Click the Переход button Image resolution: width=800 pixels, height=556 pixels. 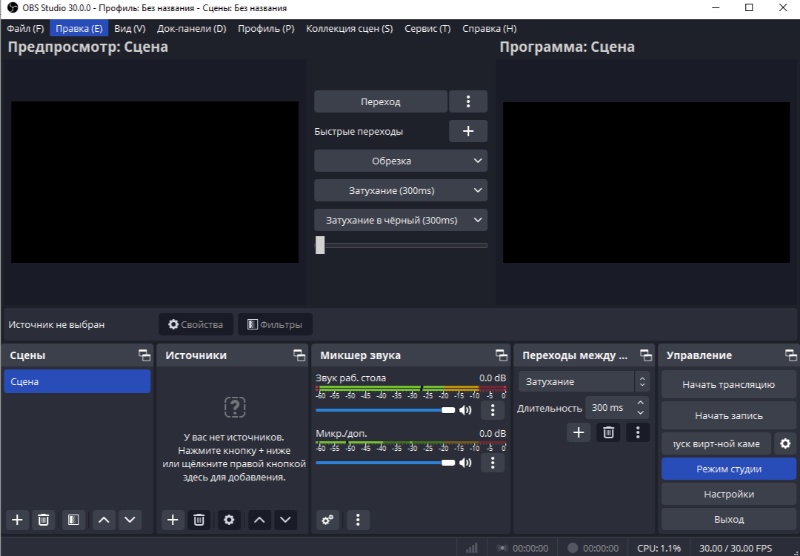(x=381, y=102)
